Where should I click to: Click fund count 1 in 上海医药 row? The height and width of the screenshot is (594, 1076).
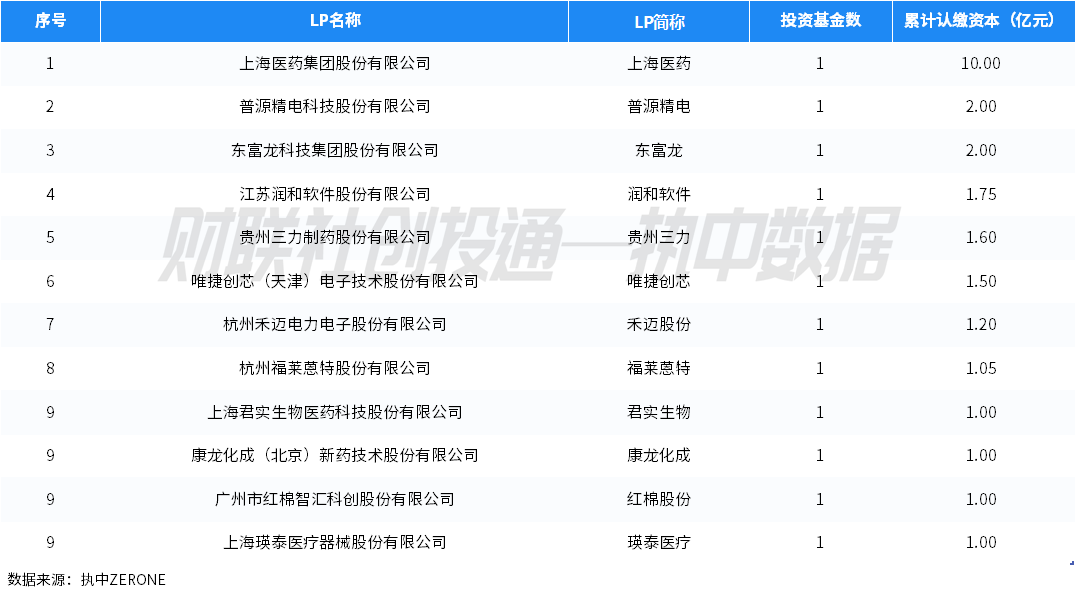click(x=820, y=64)
